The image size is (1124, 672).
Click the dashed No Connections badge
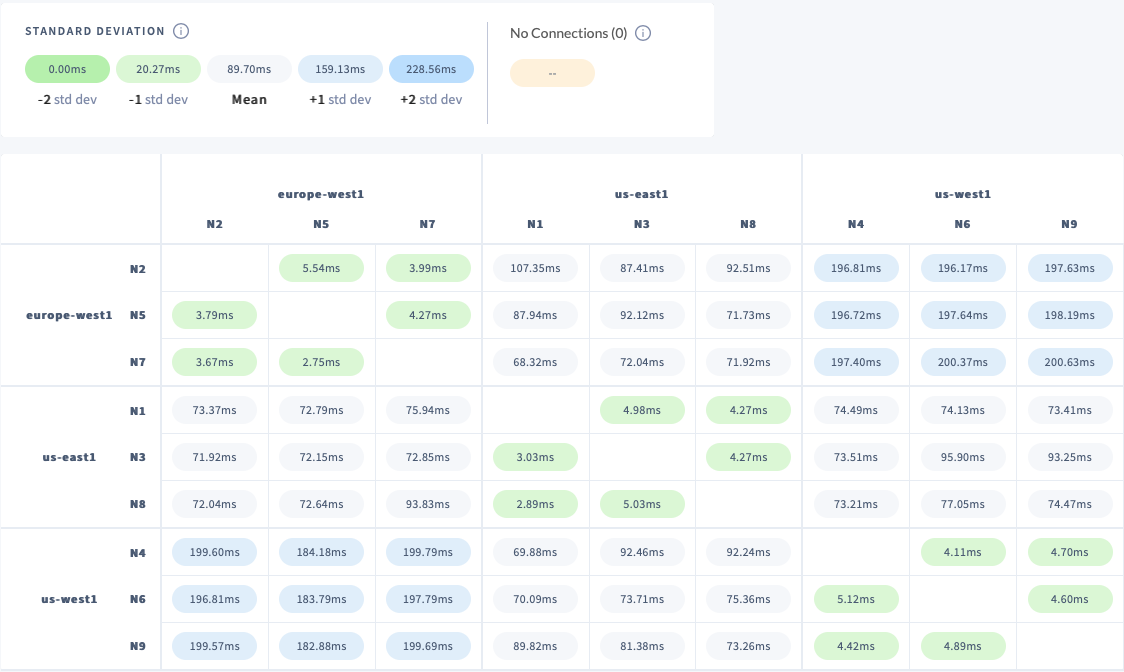[552, 73]
